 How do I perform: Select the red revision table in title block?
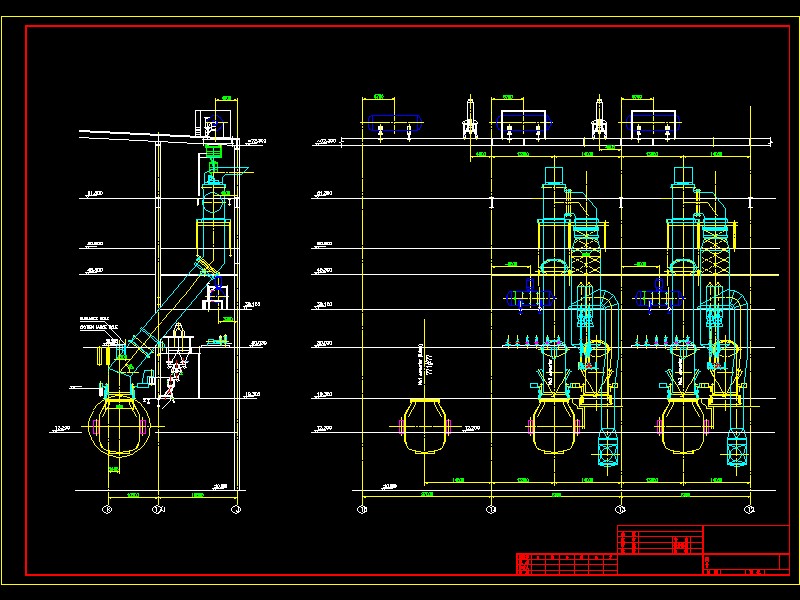[x=567, y=564]
